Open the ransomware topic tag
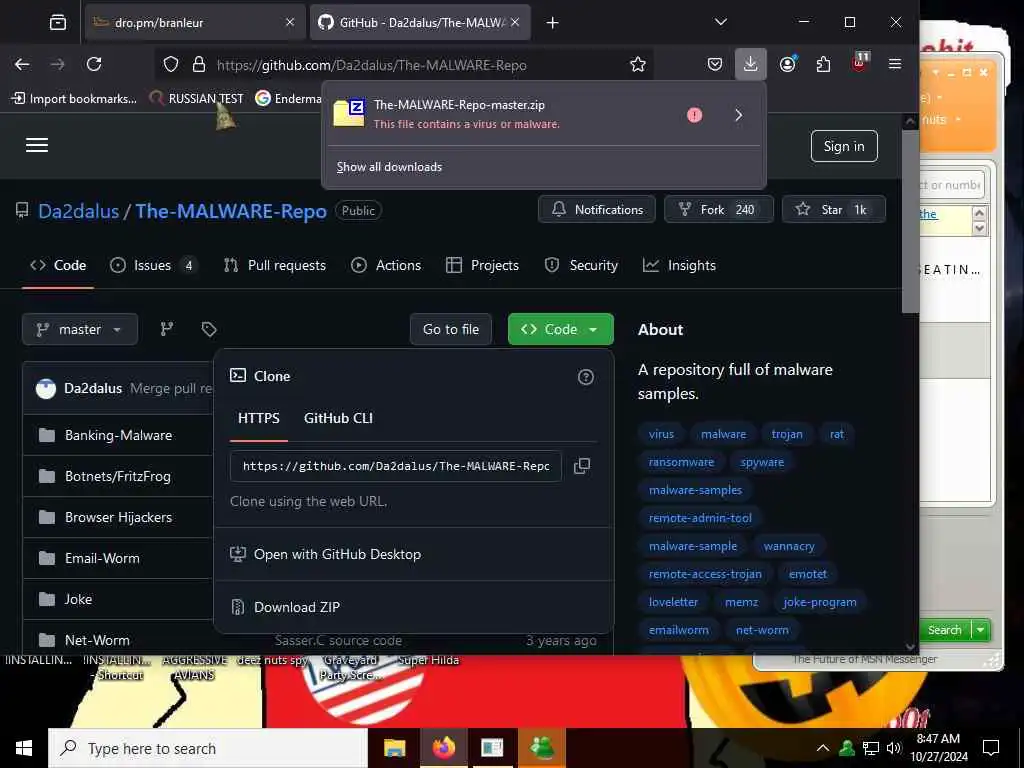The width and height of the screenshot is (1024, 768). click(681, 462)
